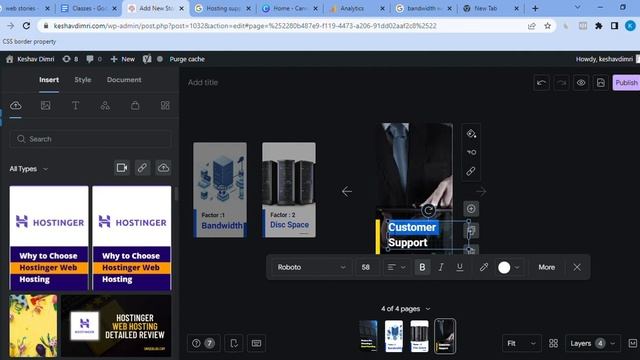Add a new page with plus icon
The width and height of the screenshot is (640, 360).
pyautogui.click(x=471, y=209)
